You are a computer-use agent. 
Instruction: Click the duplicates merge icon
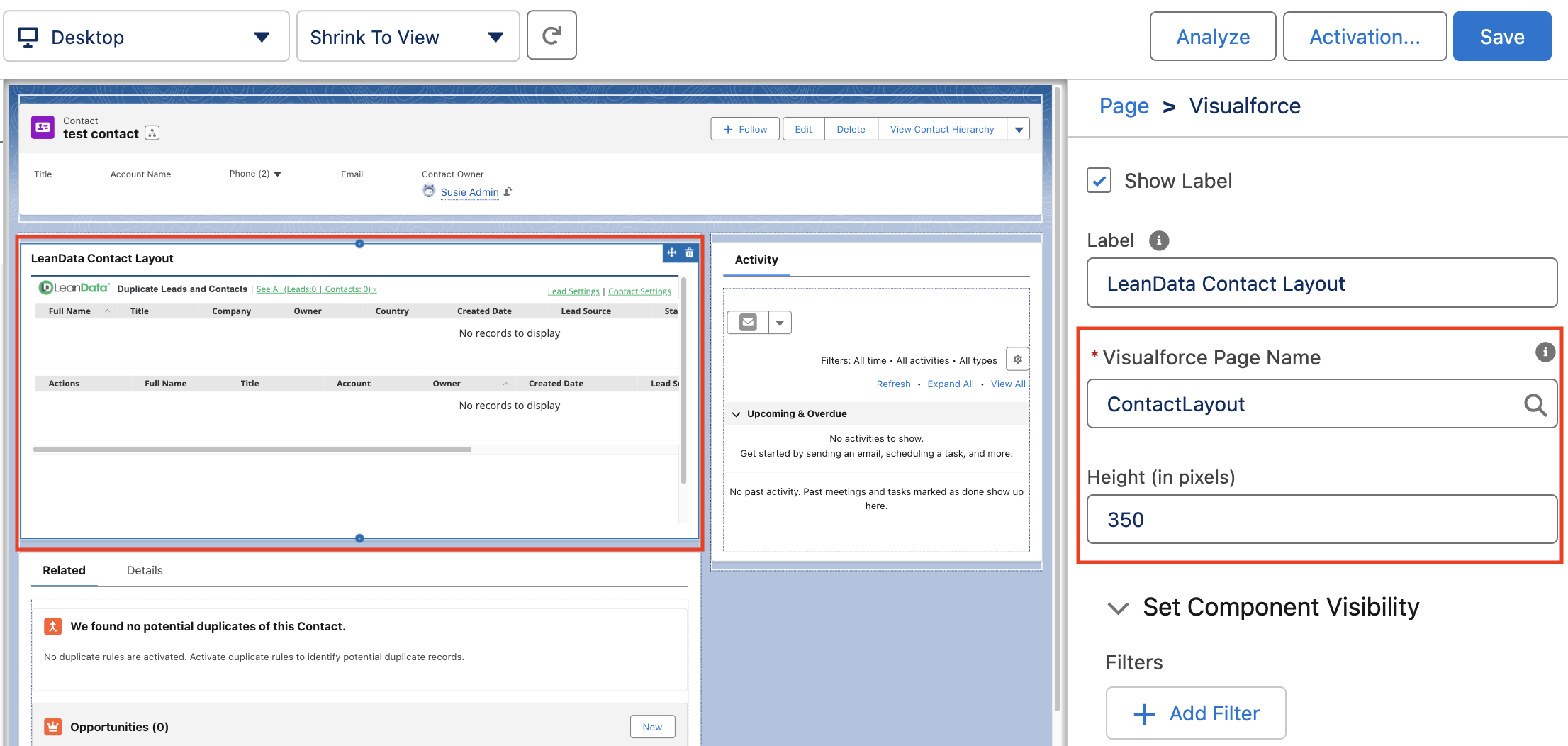point(53,626)
